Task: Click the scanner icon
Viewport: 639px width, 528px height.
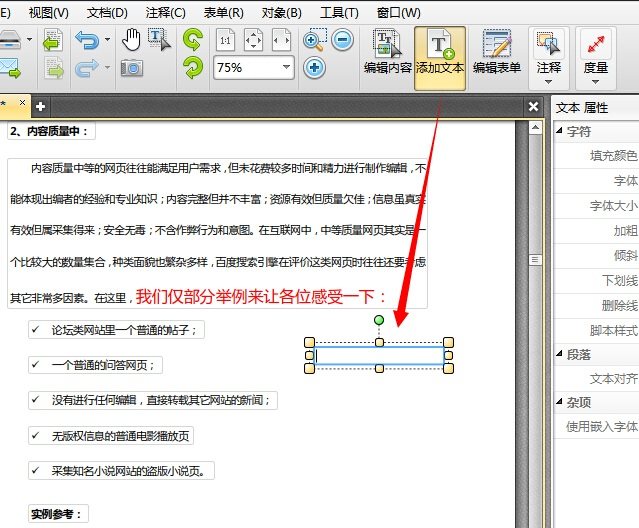Action: 10,40
